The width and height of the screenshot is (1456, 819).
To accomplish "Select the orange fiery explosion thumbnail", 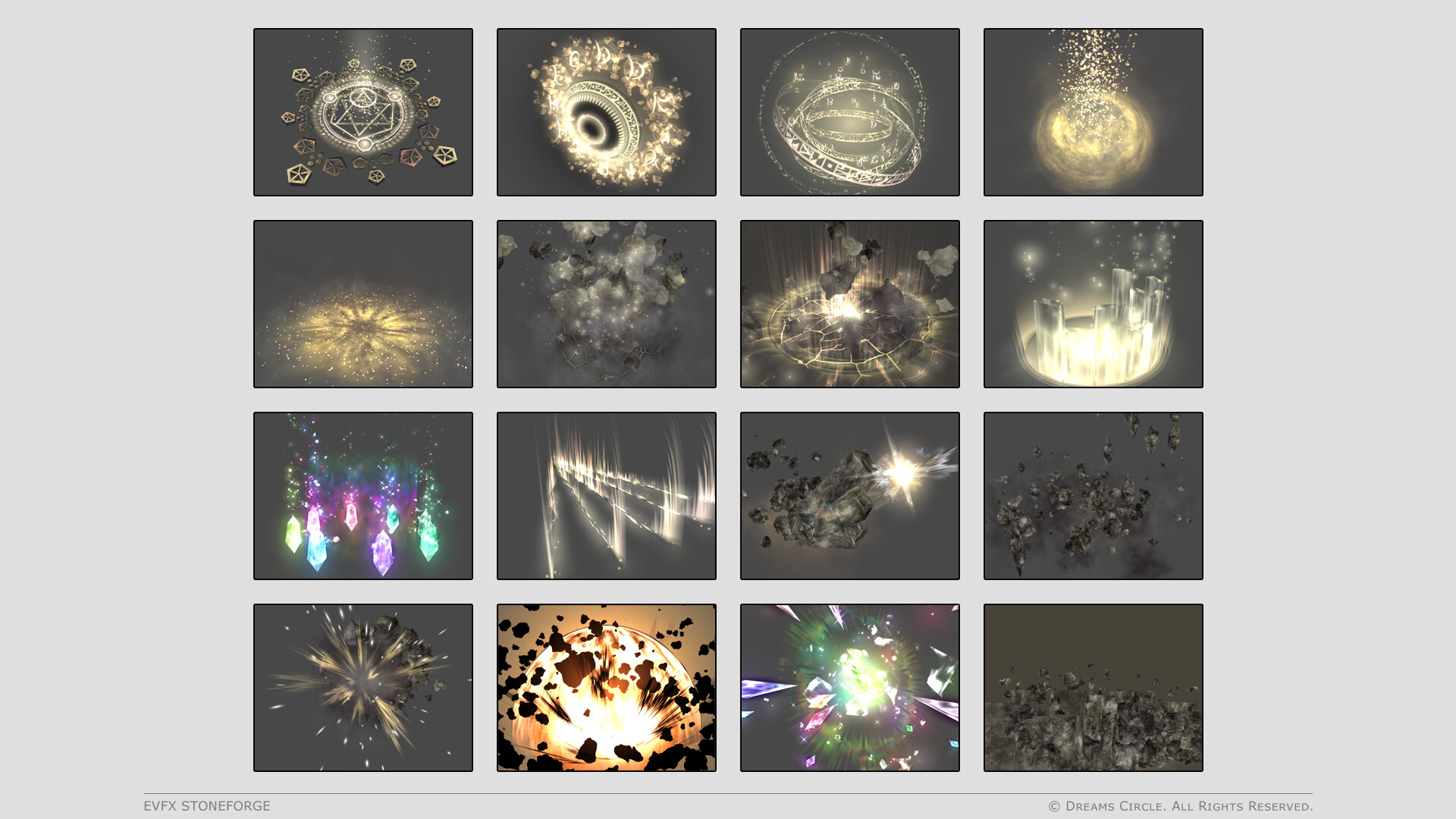I will [x=606, y=688].
